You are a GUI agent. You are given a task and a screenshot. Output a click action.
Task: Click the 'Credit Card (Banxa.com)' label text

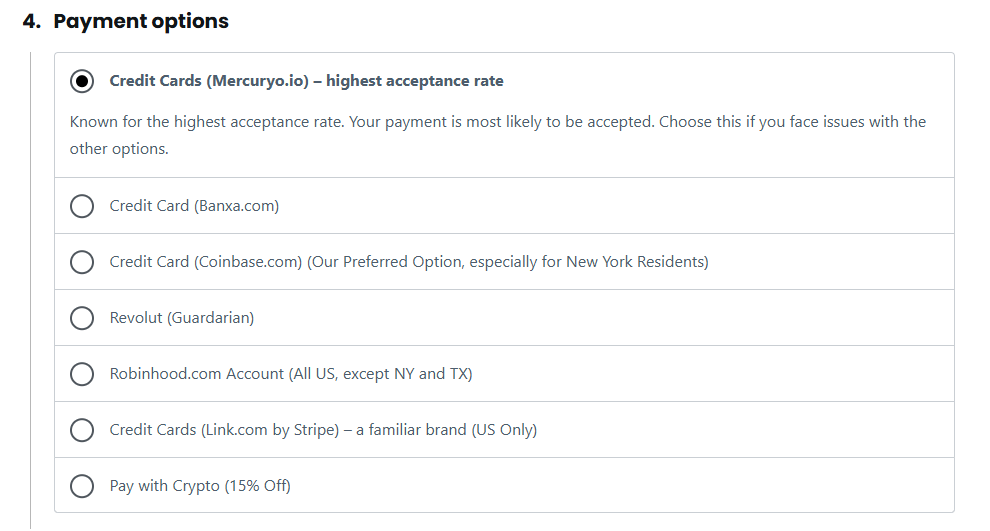coord(194,206)
